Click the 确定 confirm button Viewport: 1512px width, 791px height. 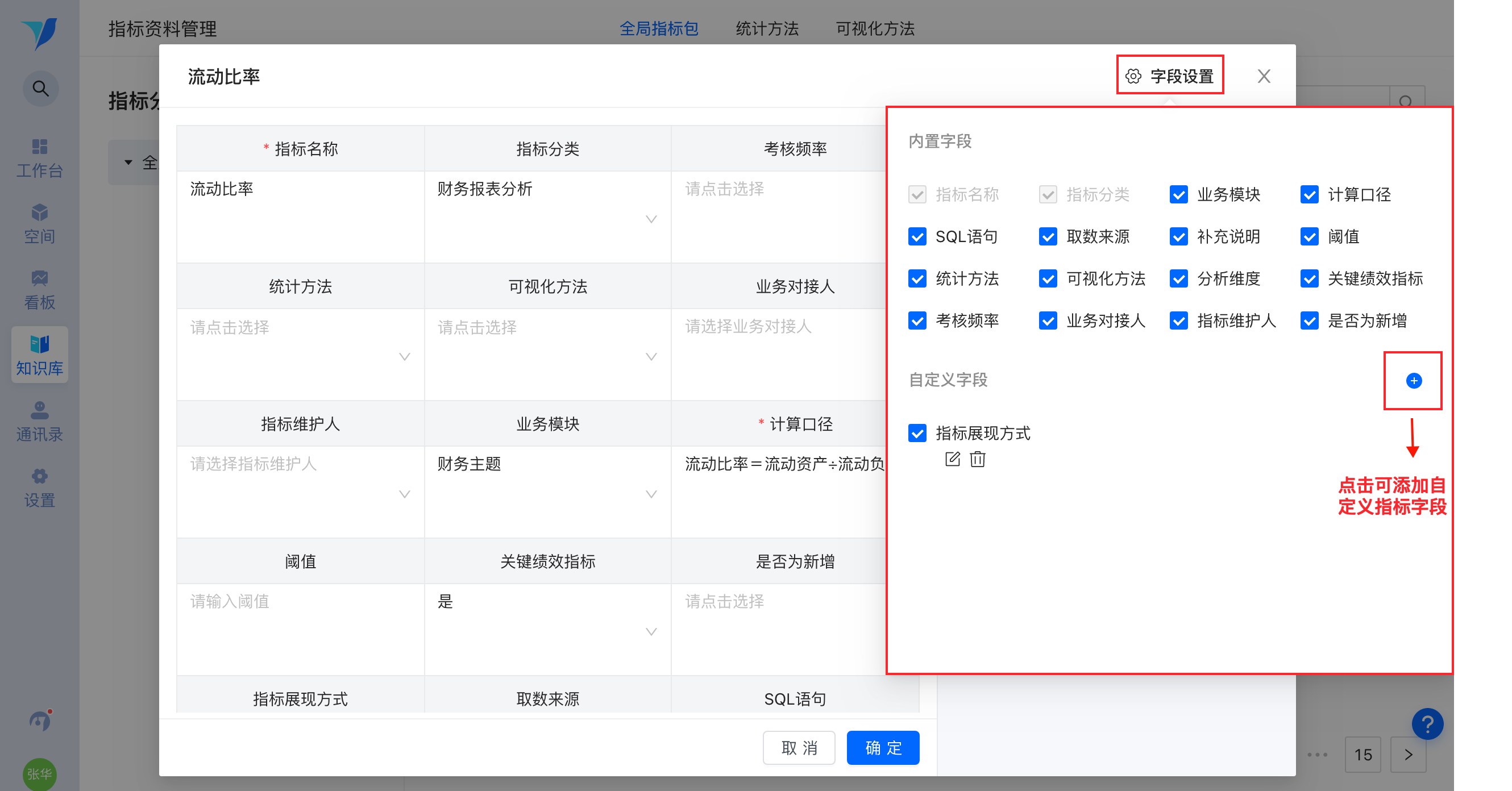[x=882, y=748]
